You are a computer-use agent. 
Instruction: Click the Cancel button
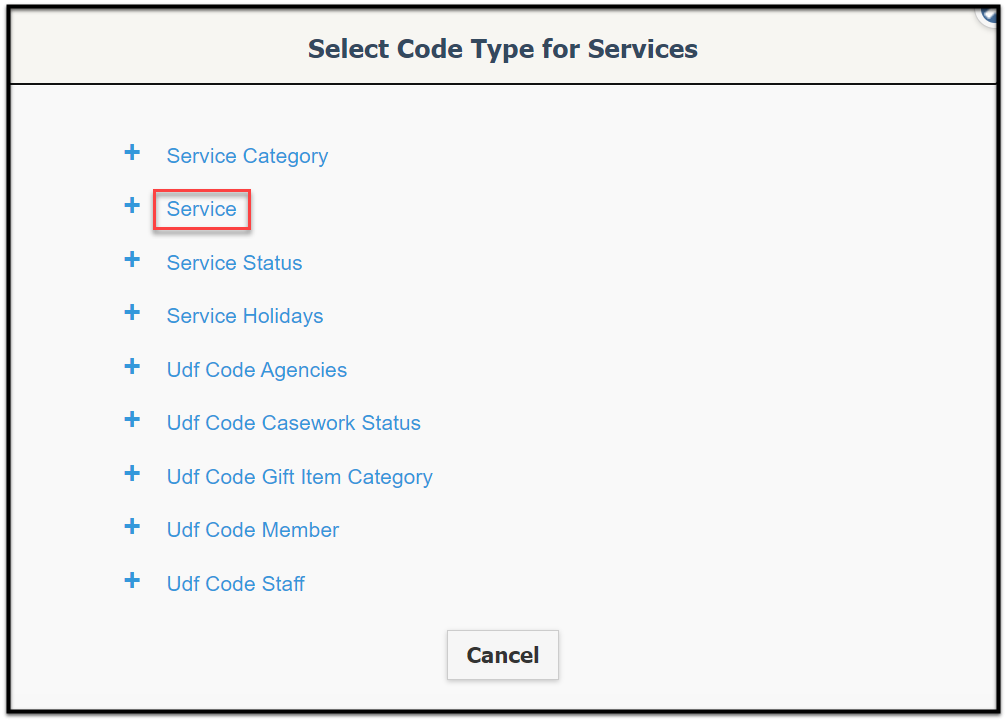(503, 655)
